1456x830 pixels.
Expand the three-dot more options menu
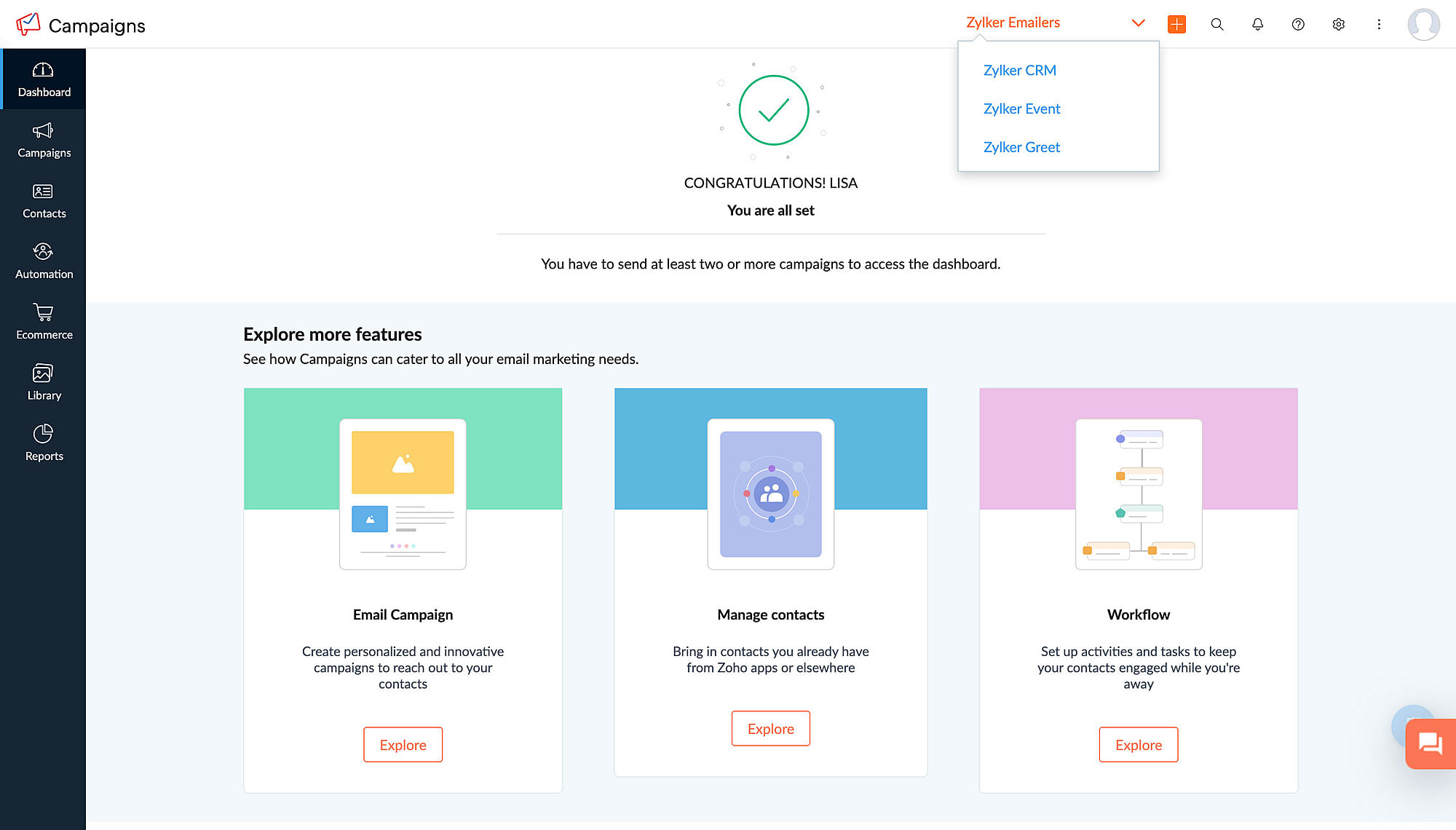tap(1379, 24)
